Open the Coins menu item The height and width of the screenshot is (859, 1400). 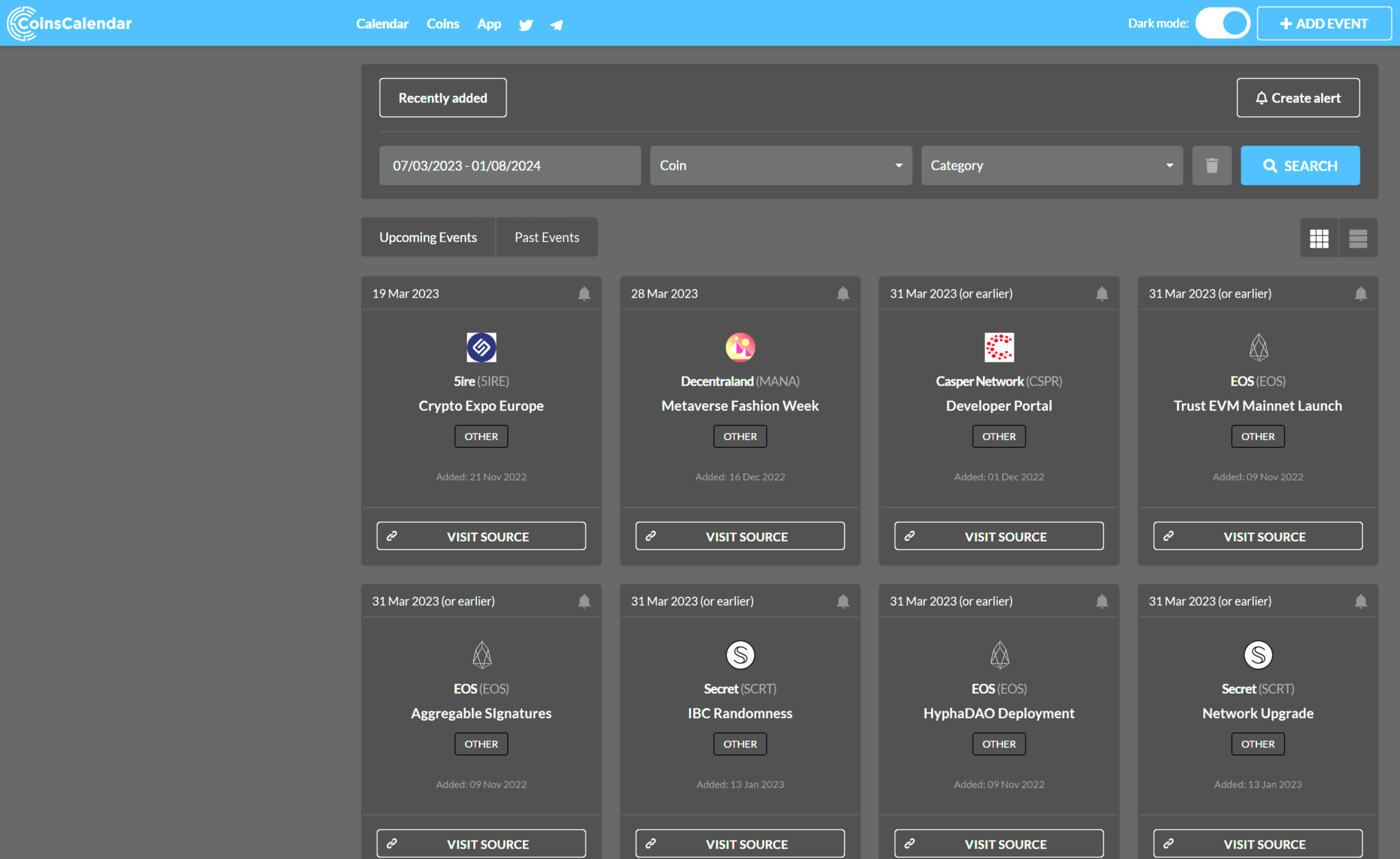443,24
